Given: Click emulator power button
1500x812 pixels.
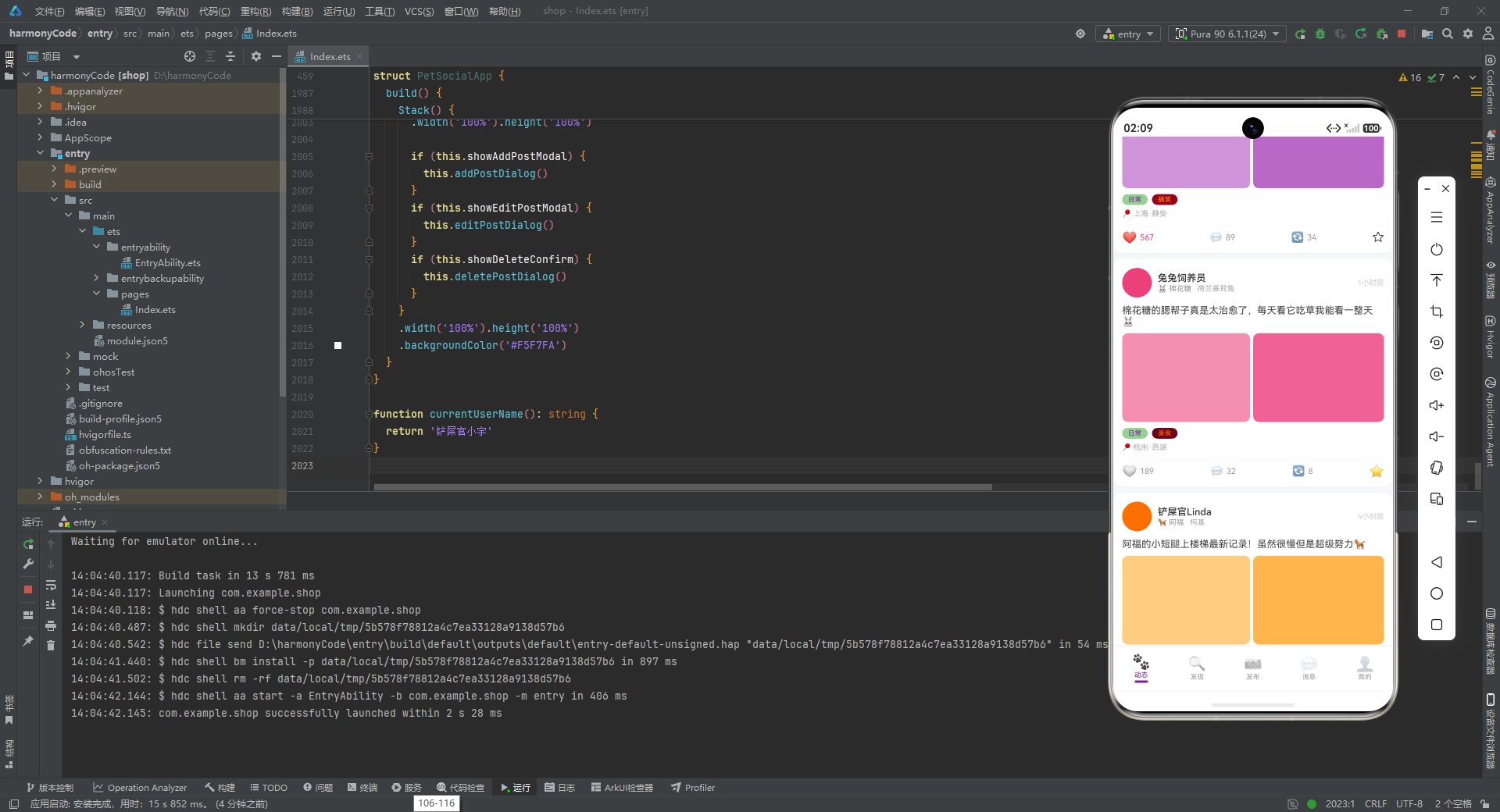Looking at the screenshot, I should 1437,249.
